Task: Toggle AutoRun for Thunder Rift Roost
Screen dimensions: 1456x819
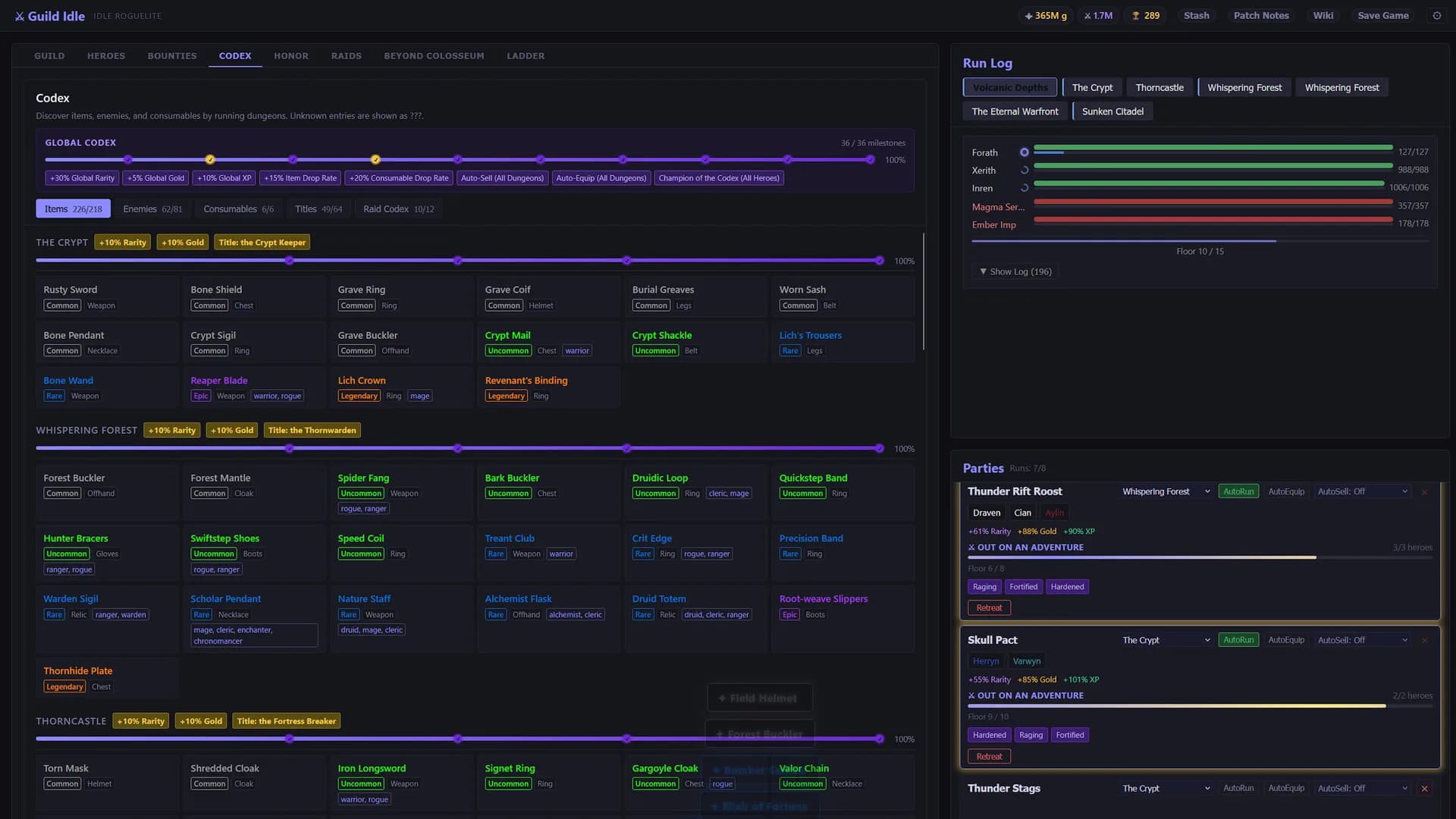Action: 1238,491
